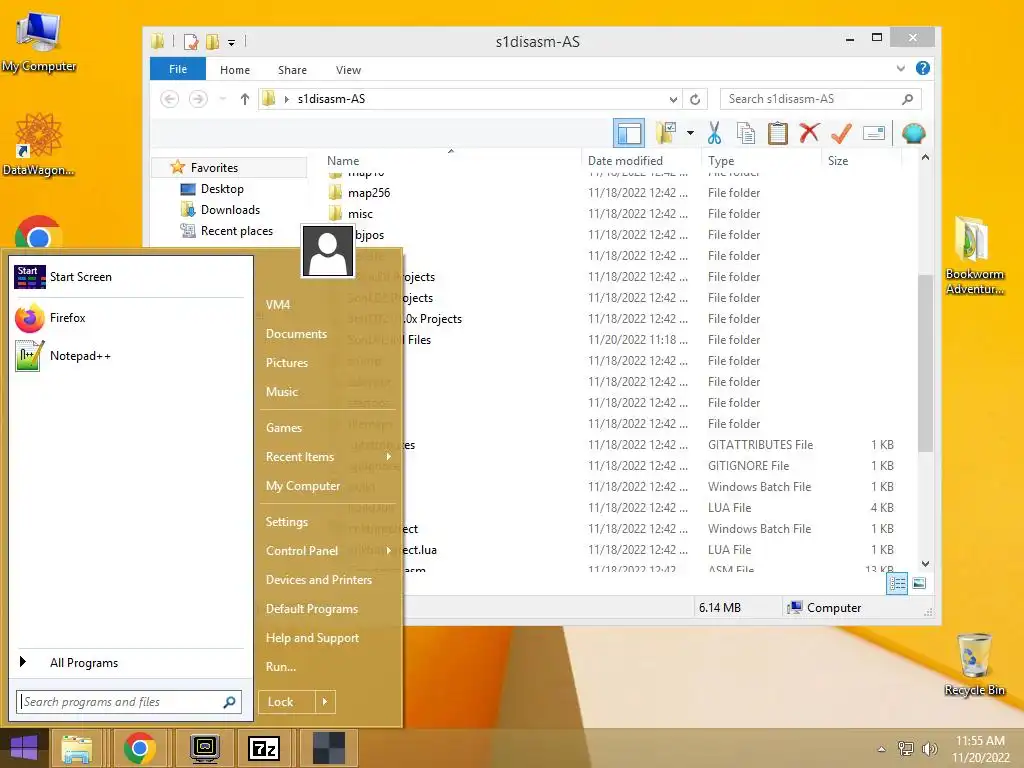Screen dimensions: 1024x768
Task: Click GITATTRIBUTES File type cell
Action: pyautogui.click(x=760, y=445)
